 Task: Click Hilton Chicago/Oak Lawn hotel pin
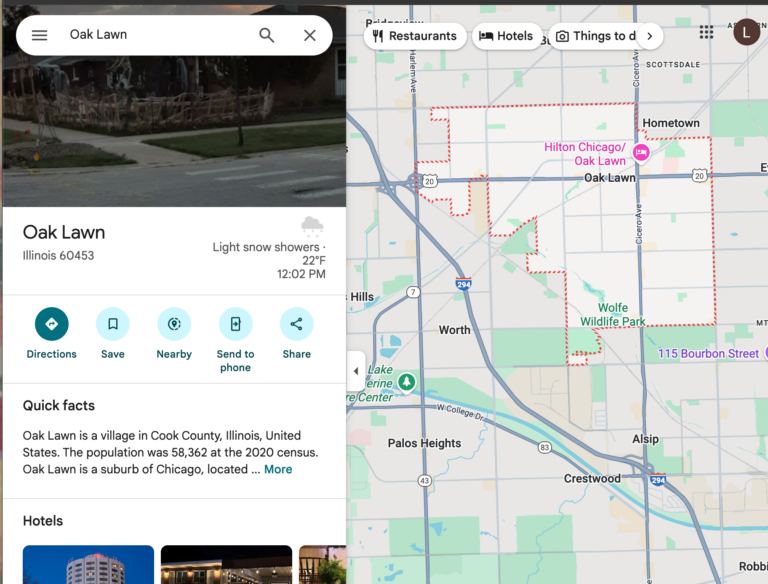(x=641, y=153)
